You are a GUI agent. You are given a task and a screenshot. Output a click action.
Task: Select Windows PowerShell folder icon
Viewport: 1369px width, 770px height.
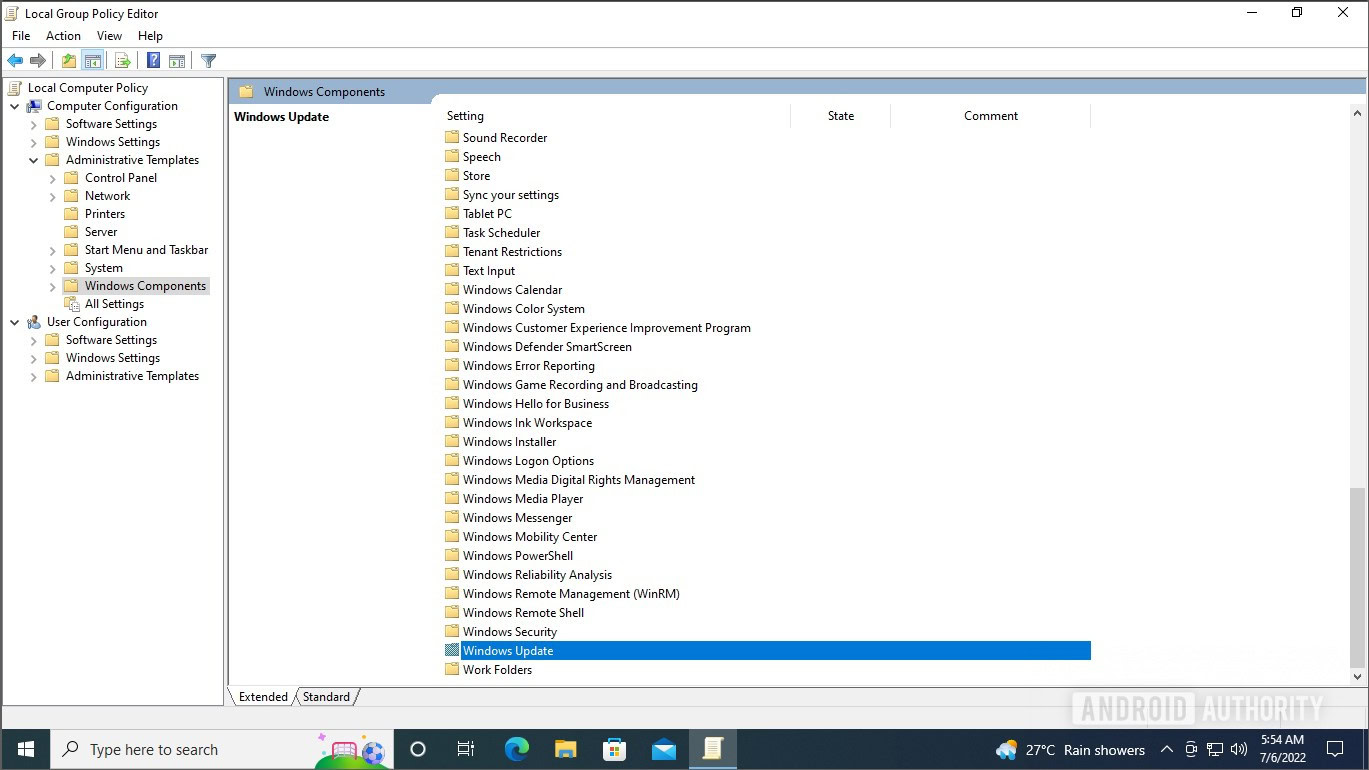pyautogui.click(x=452, y=555)
